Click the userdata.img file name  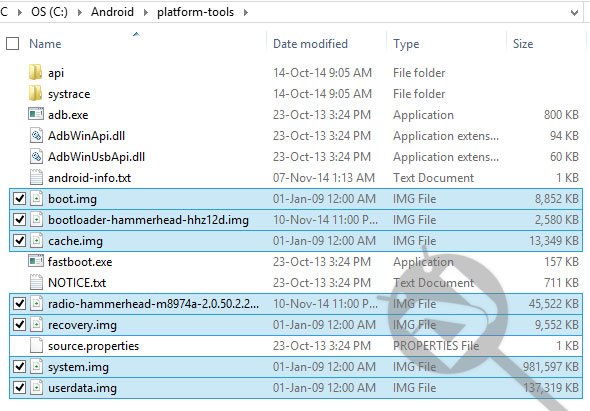point(82,388)
